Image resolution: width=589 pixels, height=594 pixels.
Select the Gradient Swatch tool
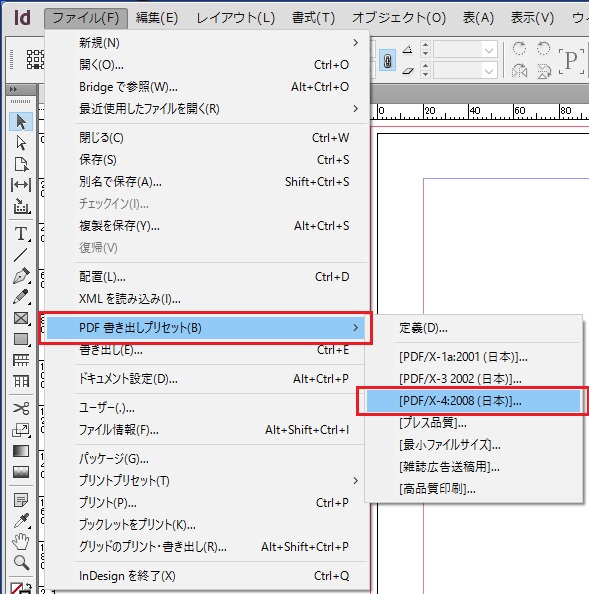click(21, 451)
